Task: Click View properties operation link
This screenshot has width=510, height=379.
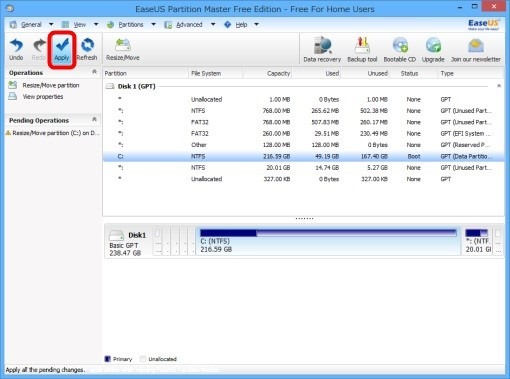Action: point(43,97)
